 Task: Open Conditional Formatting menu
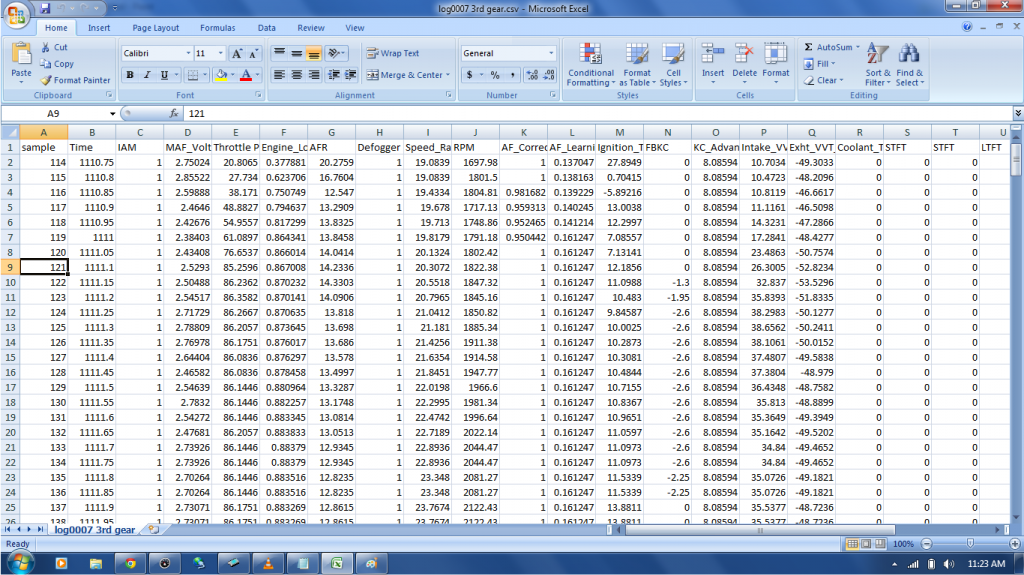coord(590,65)
